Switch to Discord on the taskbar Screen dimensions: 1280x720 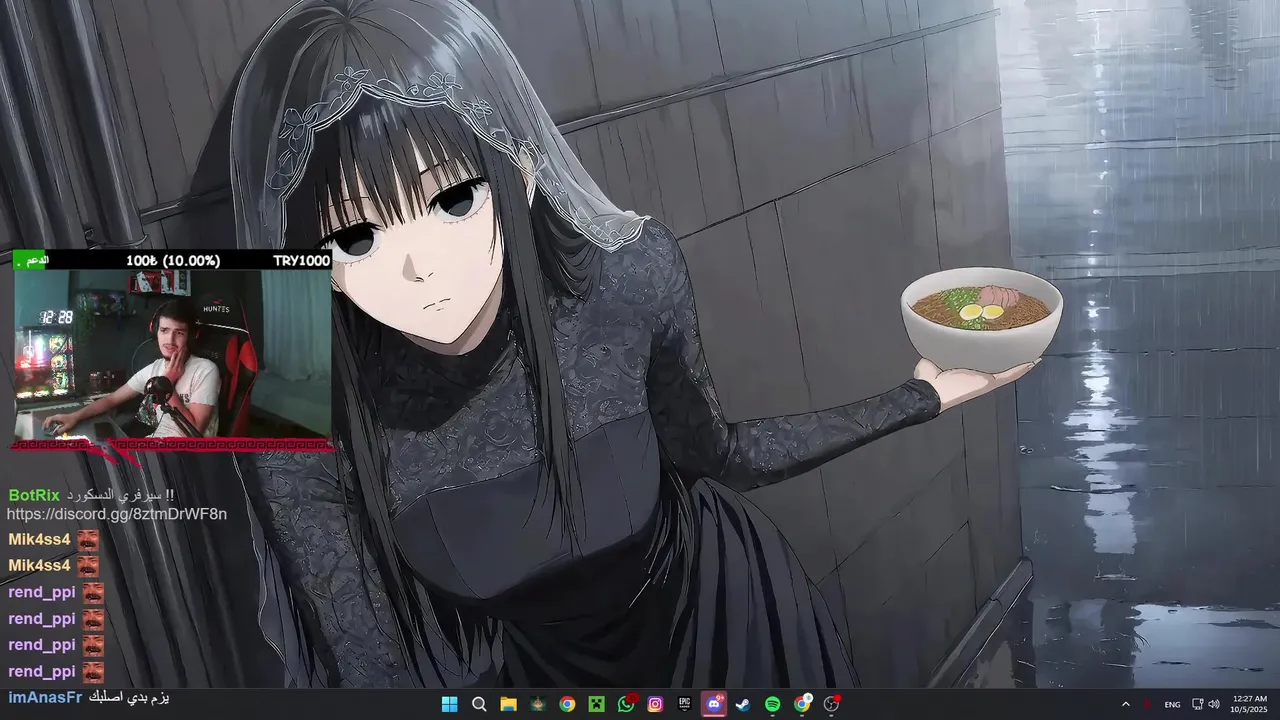714,704
